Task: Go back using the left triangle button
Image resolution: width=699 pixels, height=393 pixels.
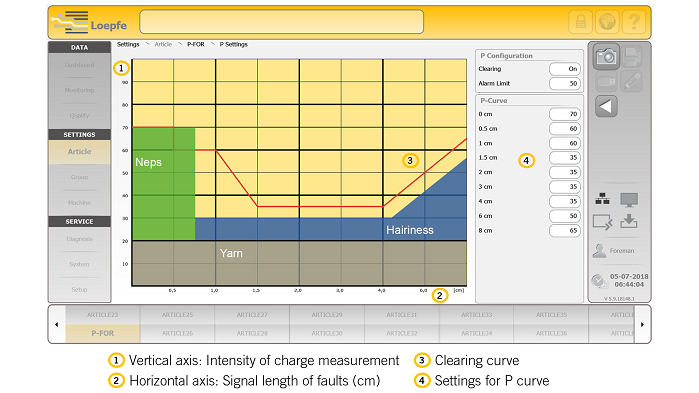Action: pos(606,106)
